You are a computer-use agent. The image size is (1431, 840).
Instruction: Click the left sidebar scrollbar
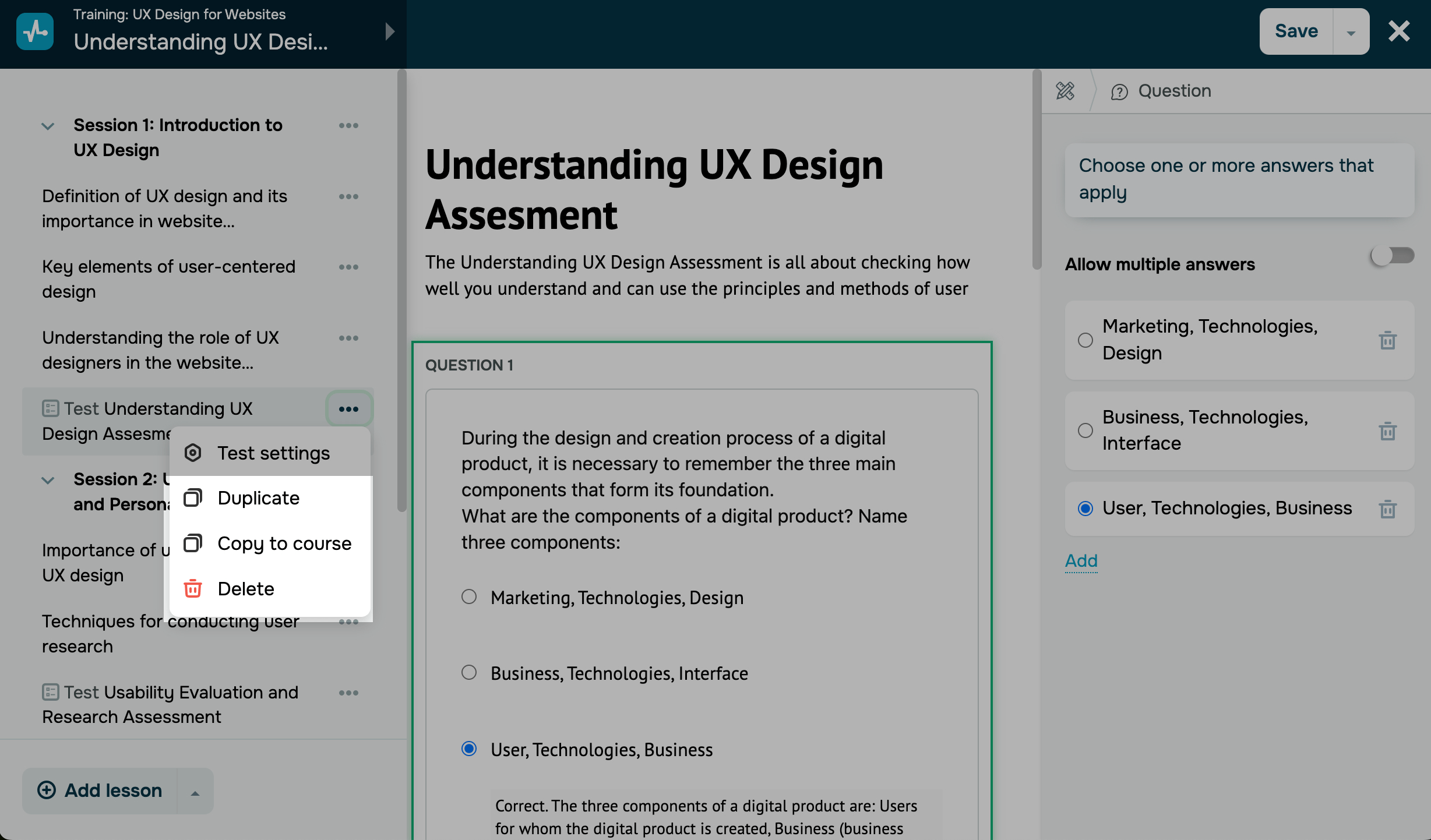coord(401,290)
